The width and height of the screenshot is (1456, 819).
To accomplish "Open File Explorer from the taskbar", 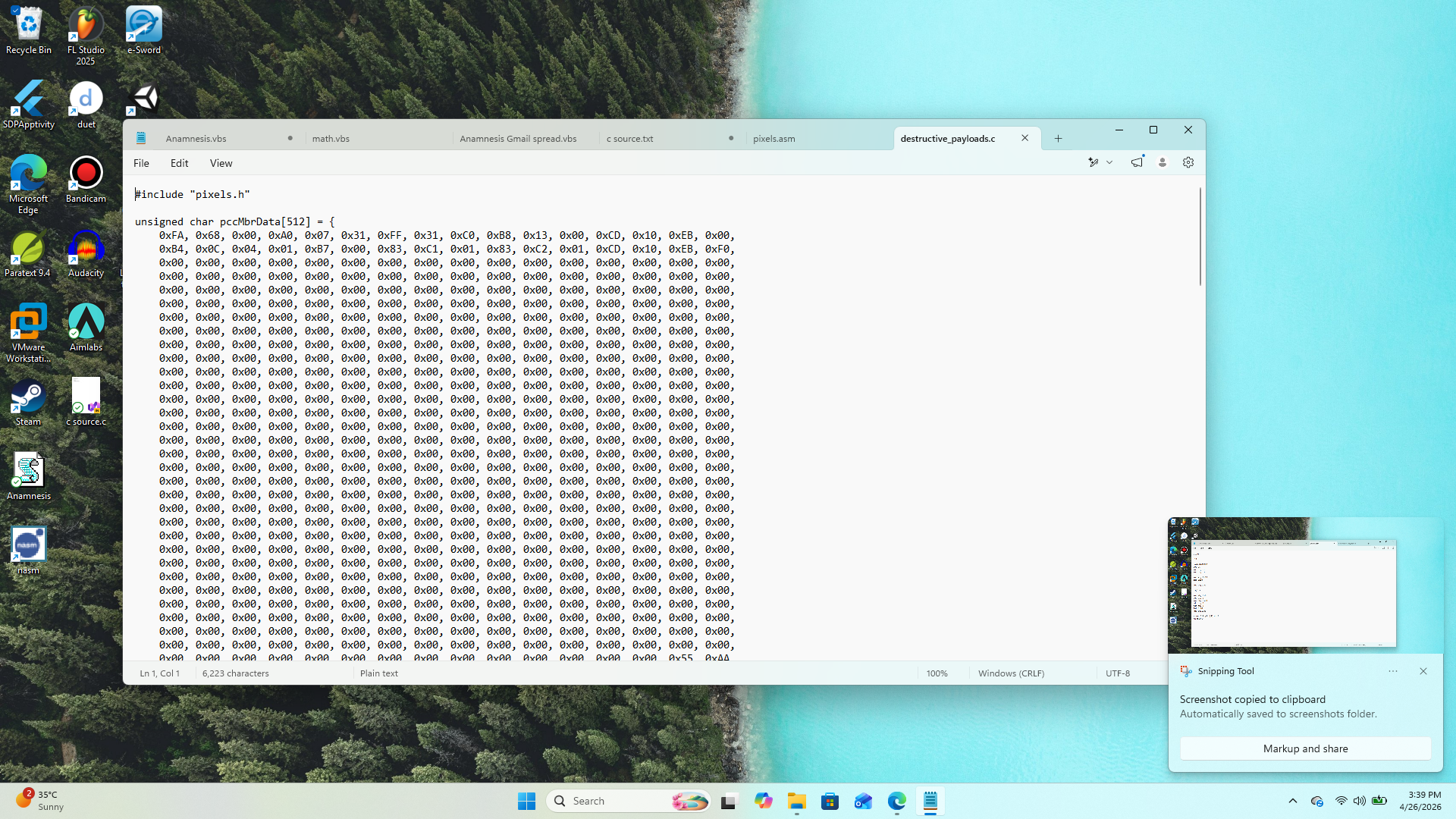I will (x=796, y=801).
